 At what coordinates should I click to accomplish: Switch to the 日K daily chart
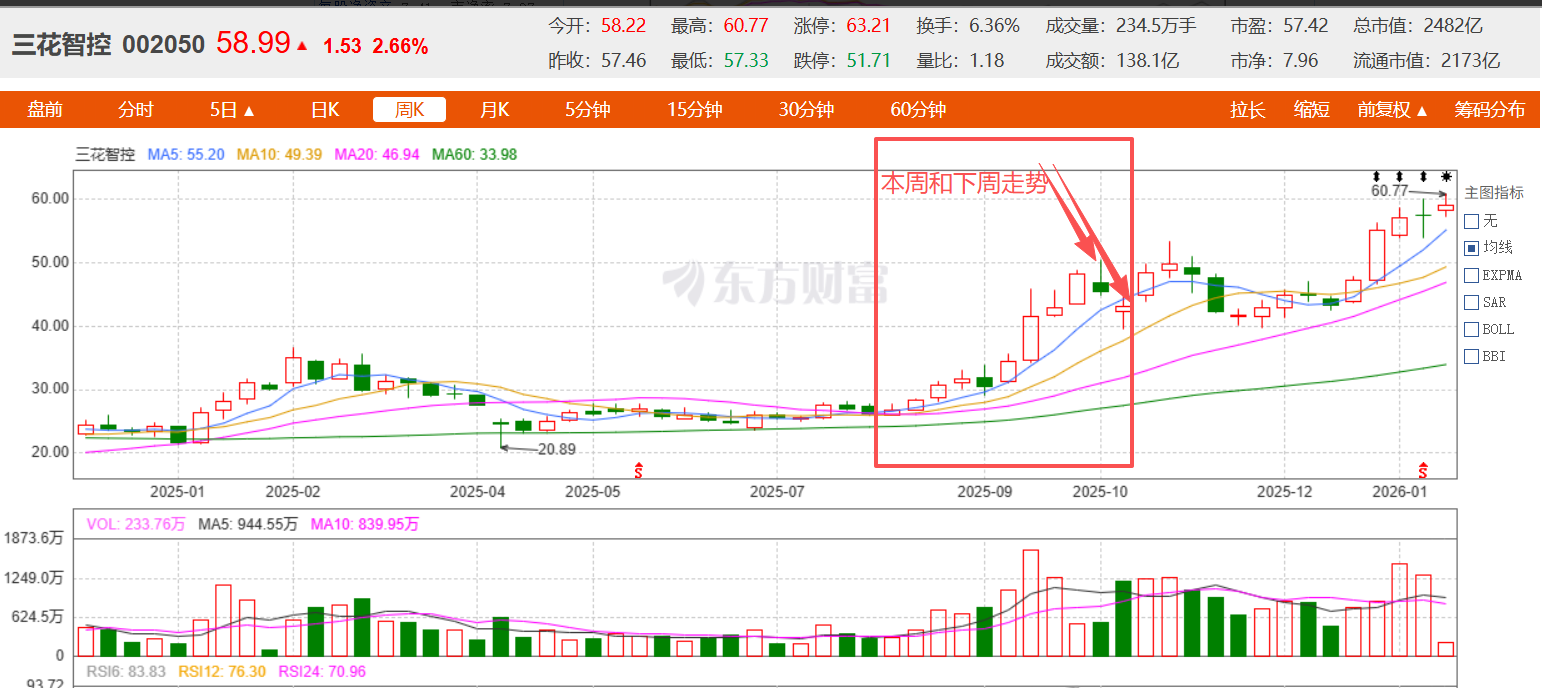click(x=325, y=110)
